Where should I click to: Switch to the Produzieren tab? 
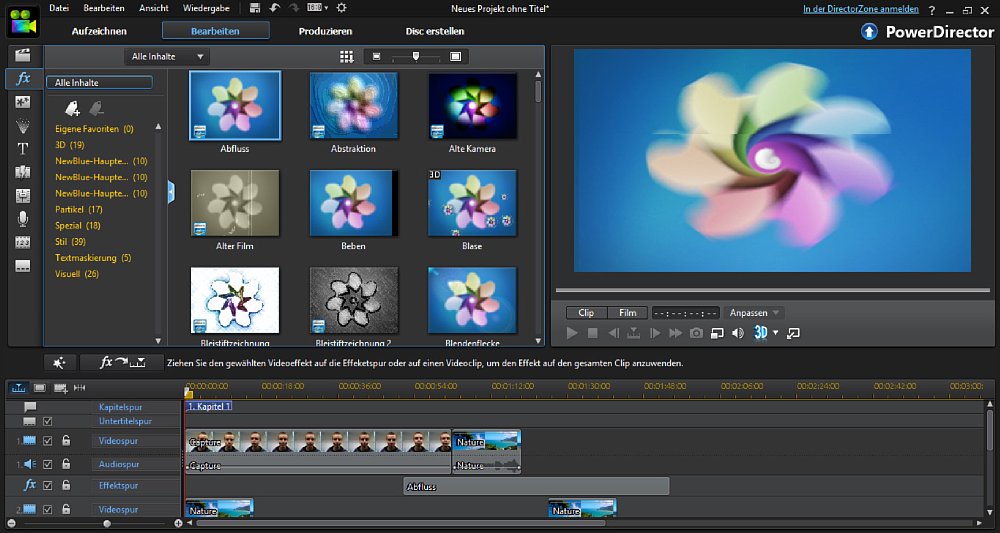pyautogui.click(x=325, y=31)
